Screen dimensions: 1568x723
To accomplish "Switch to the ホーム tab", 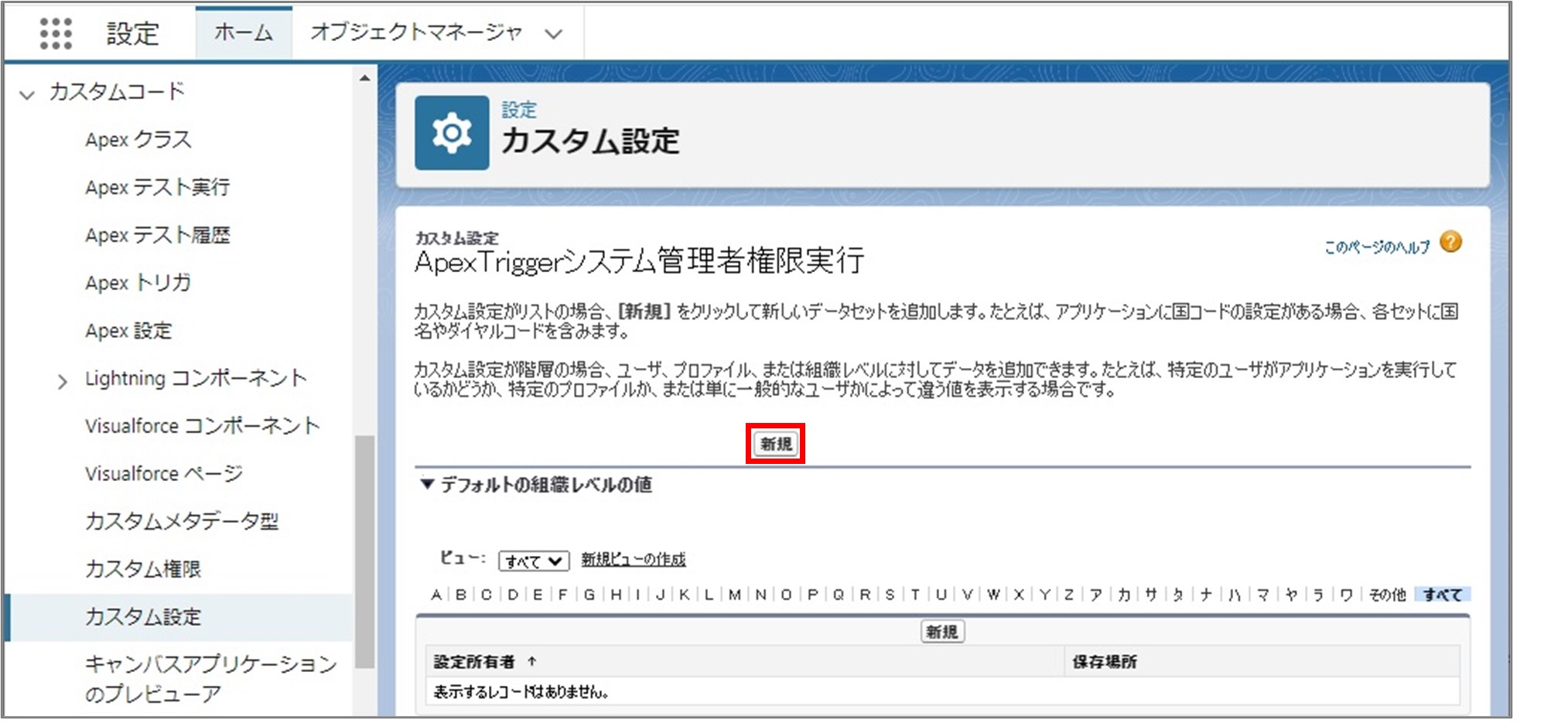I will (x=244, y=32).
